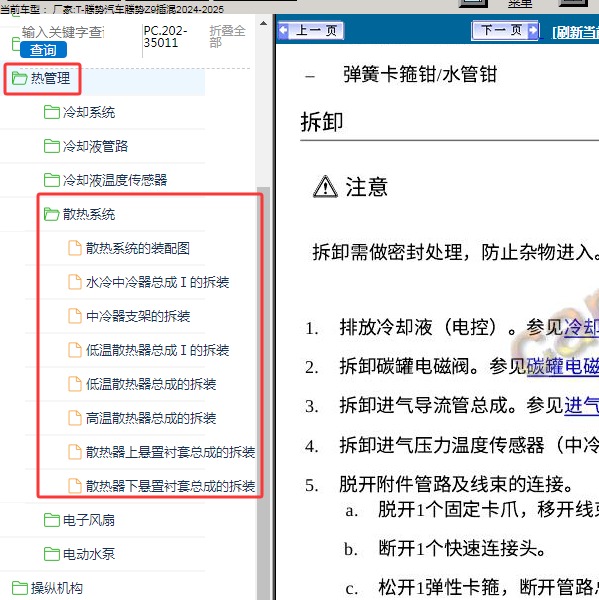Select the 冷却液管路 label

point(95,146)
